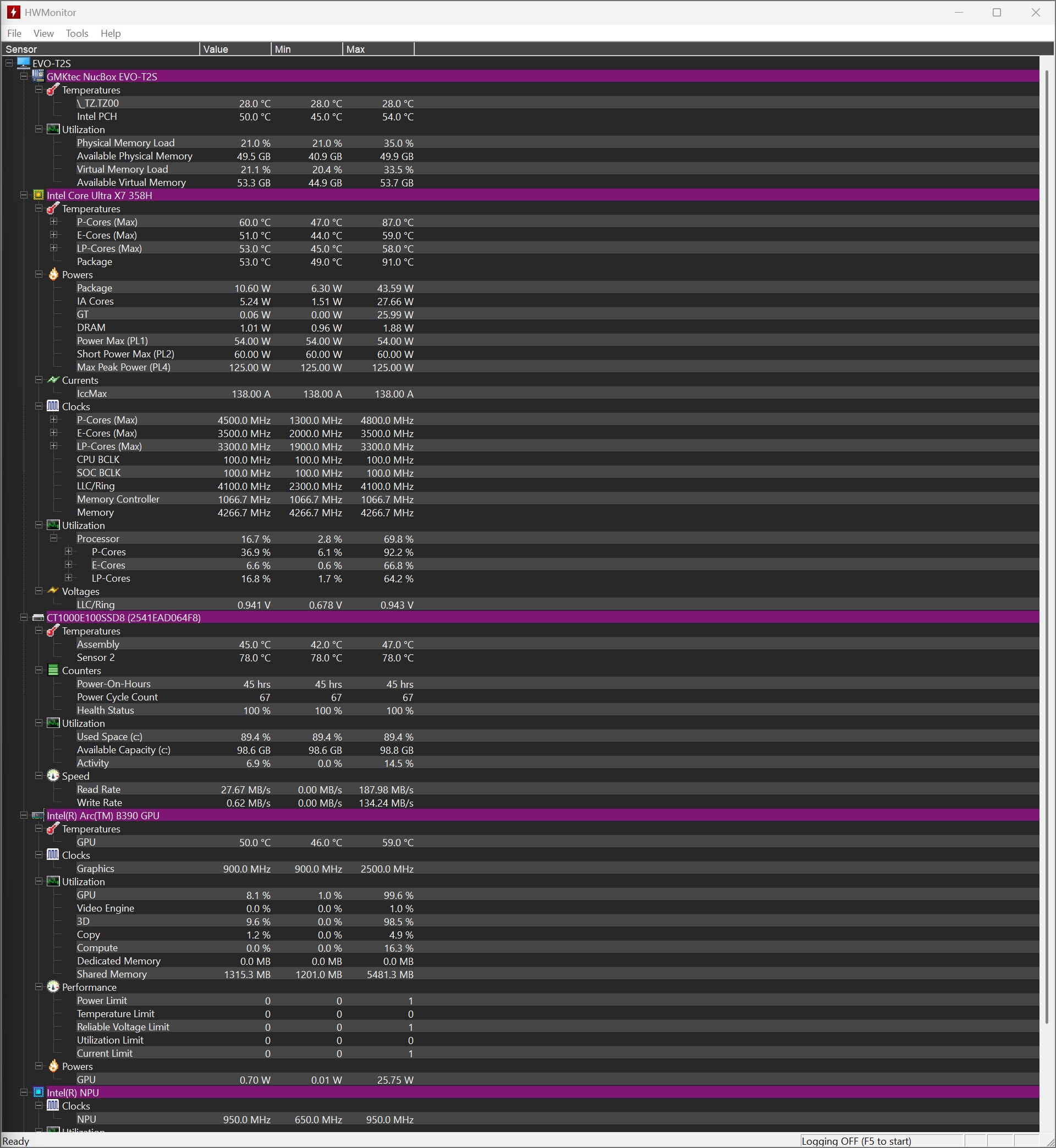Collapse the EVO-T2S root node
The width and height of the screenshot is (1056, 1148).
pyautogui.click(x=9, y=63)
